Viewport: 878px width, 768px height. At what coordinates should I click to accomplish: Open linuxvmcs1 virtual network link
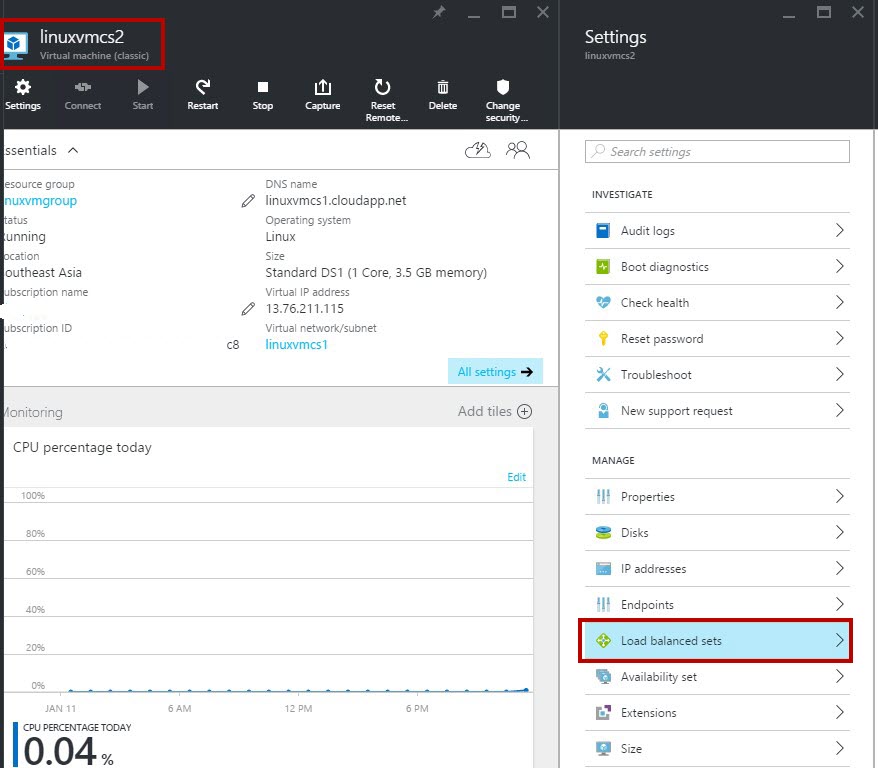tap(296, 345)
